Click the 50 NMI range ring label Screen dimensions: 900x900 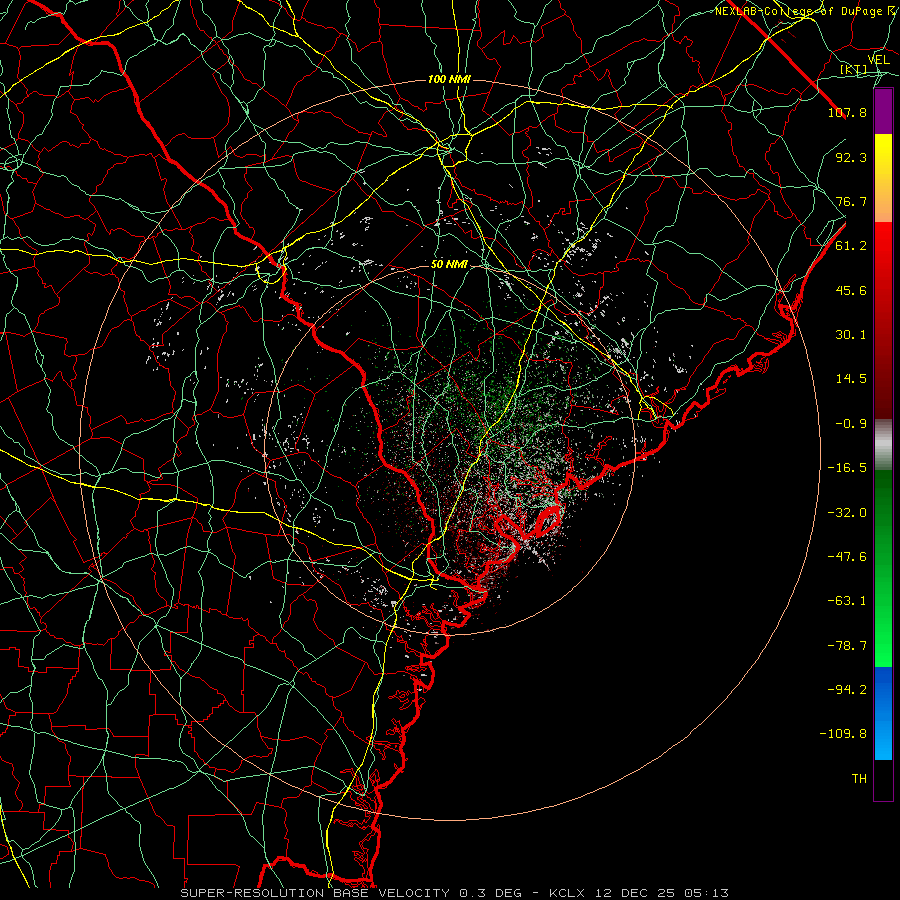(449, 265)
